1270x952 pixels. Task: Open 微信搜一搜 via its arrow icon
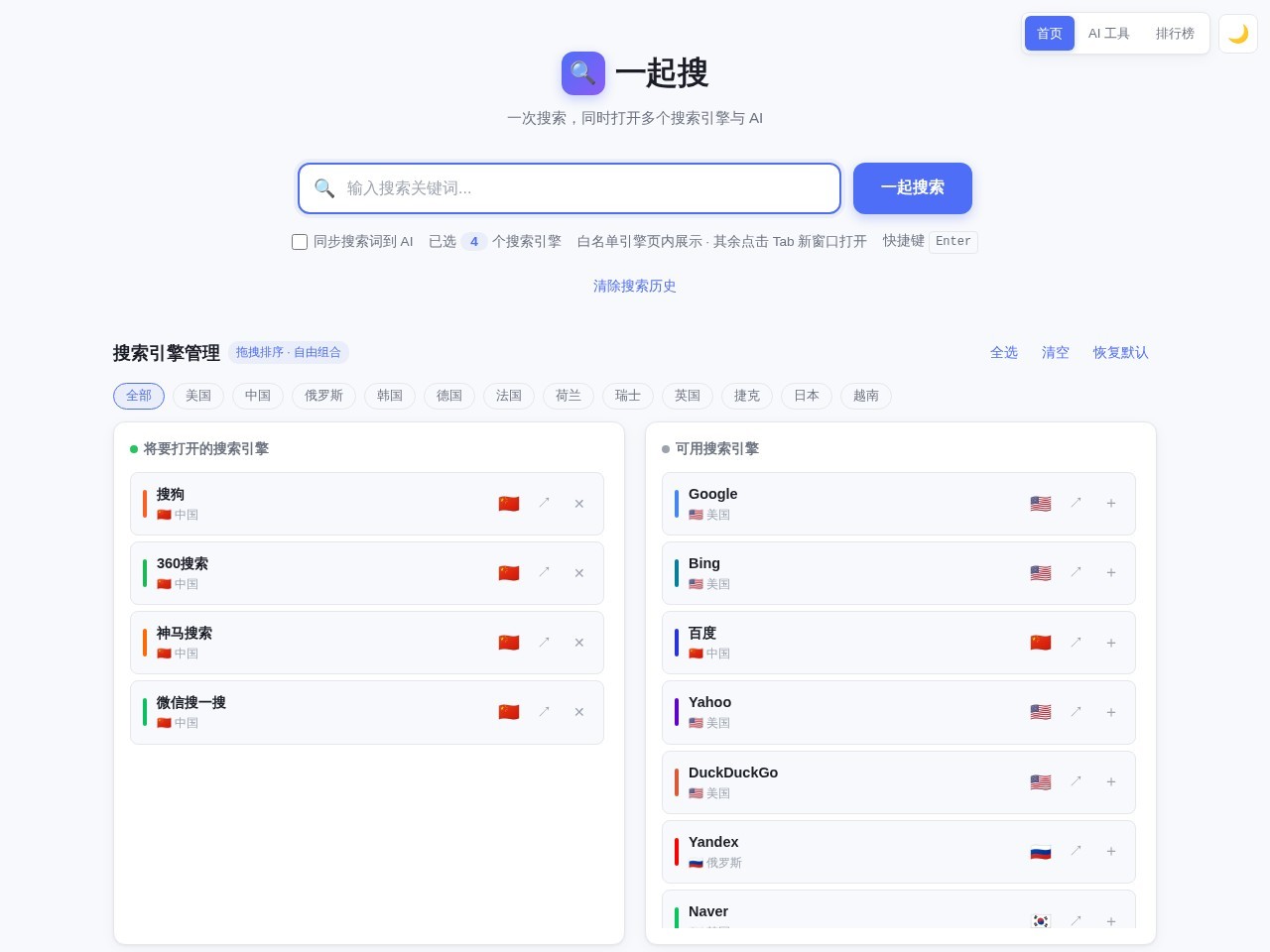tap(544, 712)
